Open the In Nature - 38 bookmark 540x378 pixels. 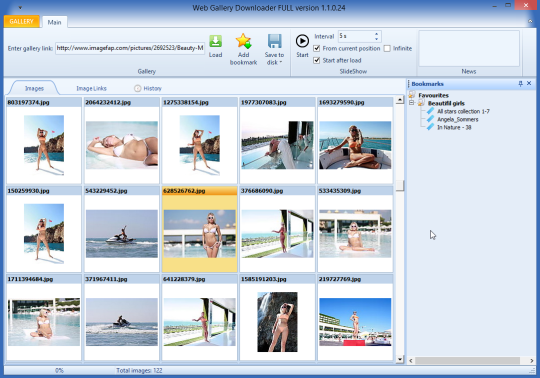point(454,127)
